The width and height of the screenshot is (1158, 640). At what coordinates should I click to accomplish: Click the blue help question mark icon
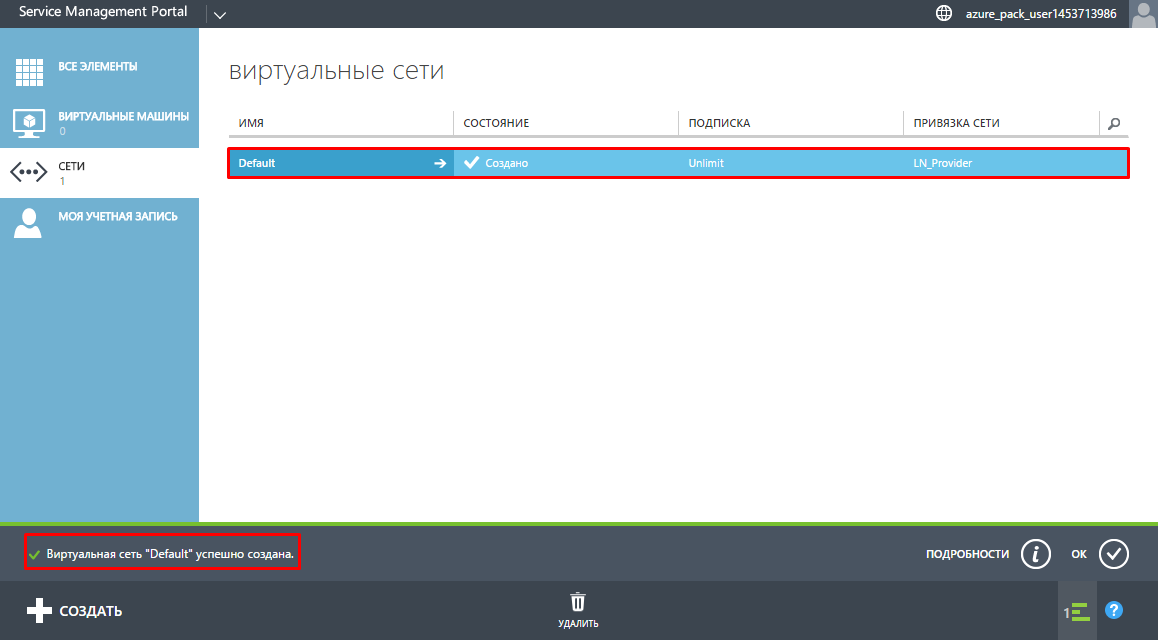tap(1114, 610)
